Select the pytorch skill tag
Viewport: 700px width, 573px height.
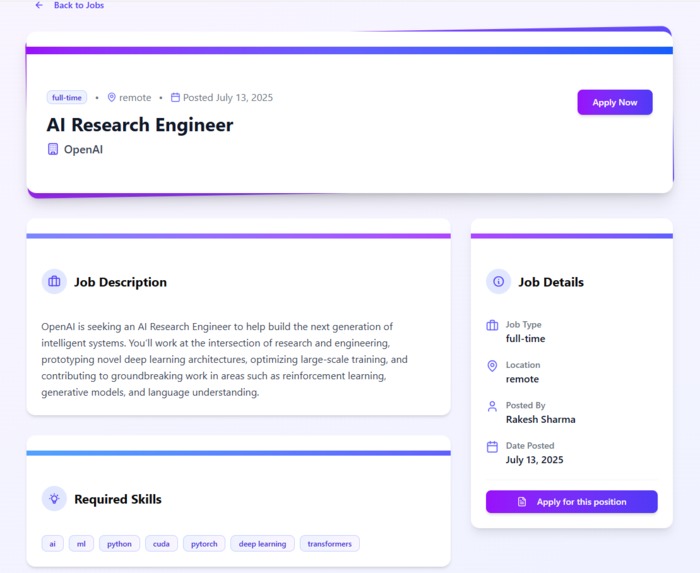(204, 544)
